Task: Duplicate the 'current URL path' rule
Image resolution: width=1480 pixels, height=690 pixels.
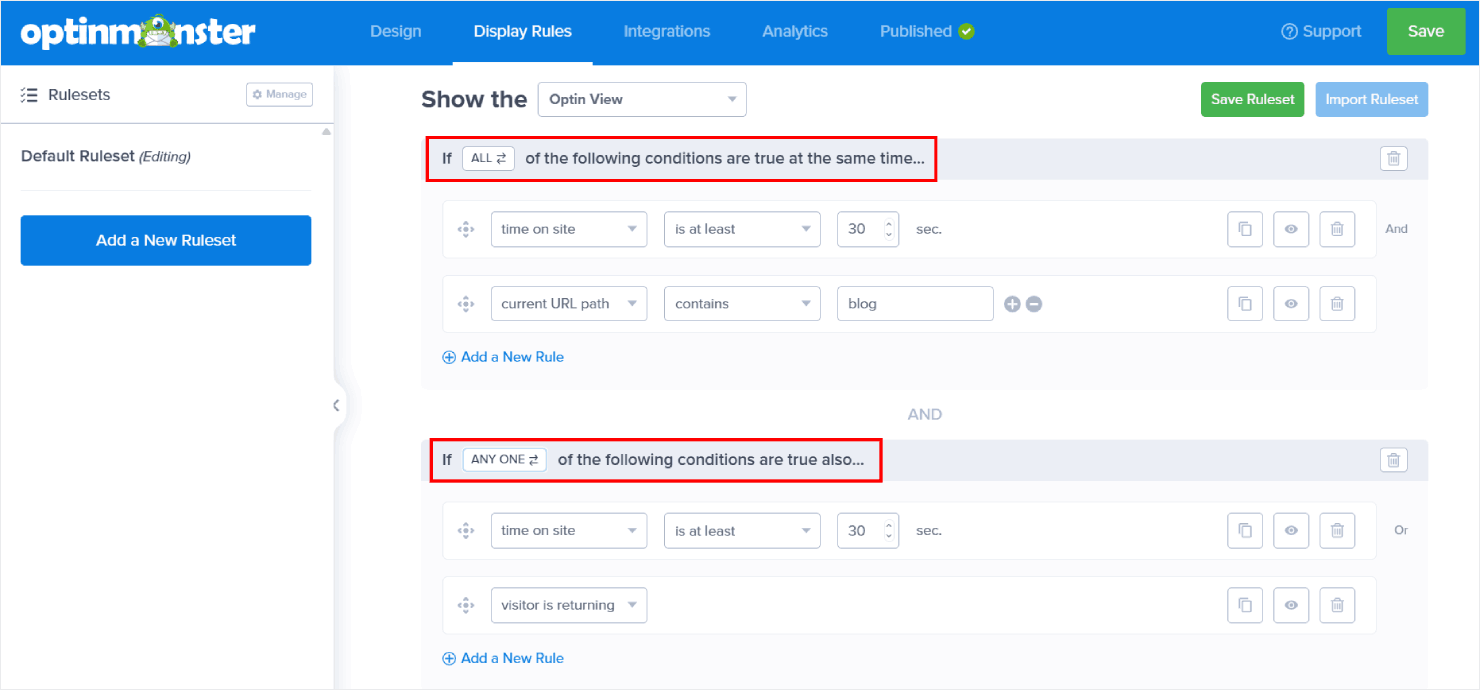Action: click(x=1245, y=304)
